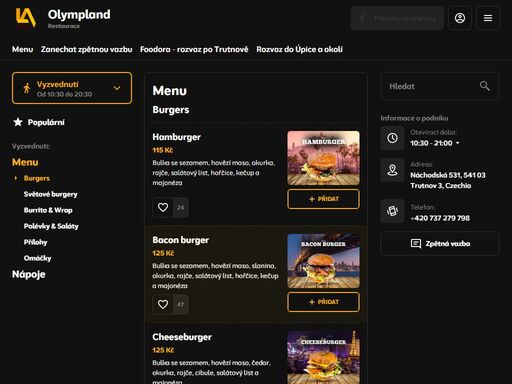Open Foodora - rozvoz po Trutnově link
The height and width of the screenshot is (384, 512).
coord(194,49)
